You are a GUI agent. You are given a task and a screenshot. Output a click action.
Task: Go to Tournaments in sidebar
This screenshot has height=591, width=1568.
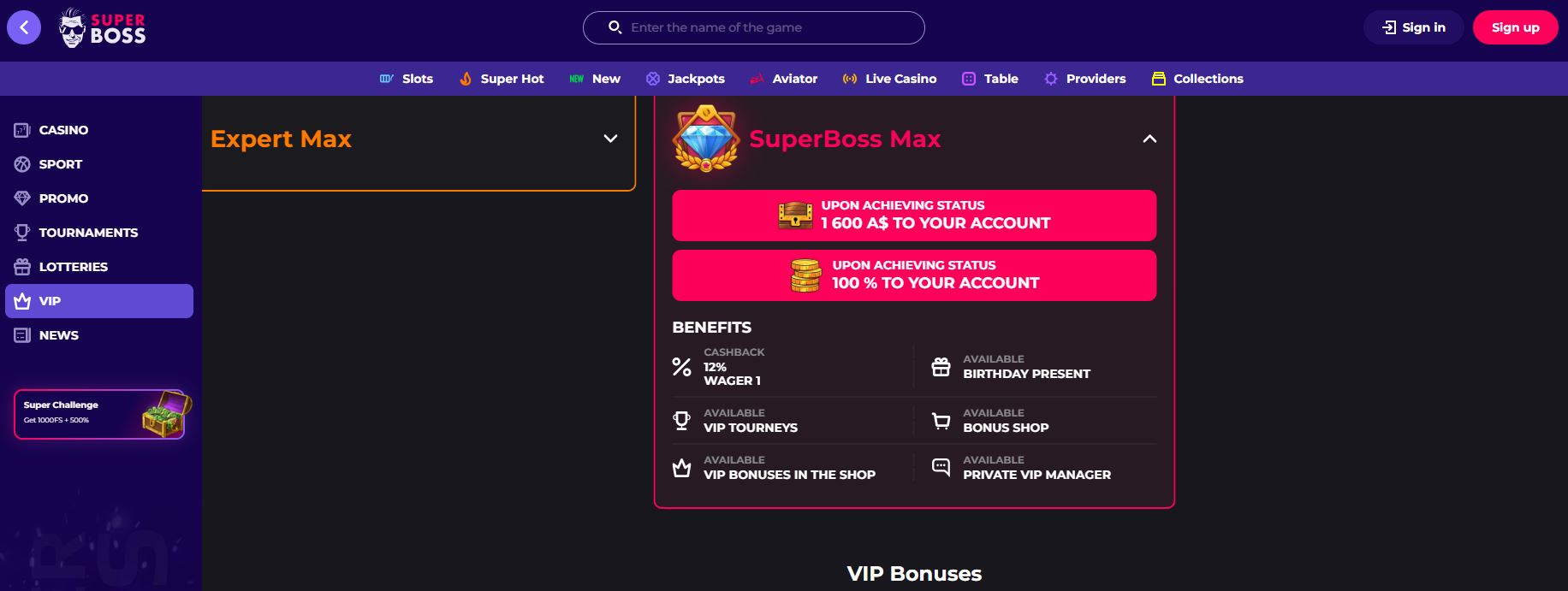pos(87,233)
